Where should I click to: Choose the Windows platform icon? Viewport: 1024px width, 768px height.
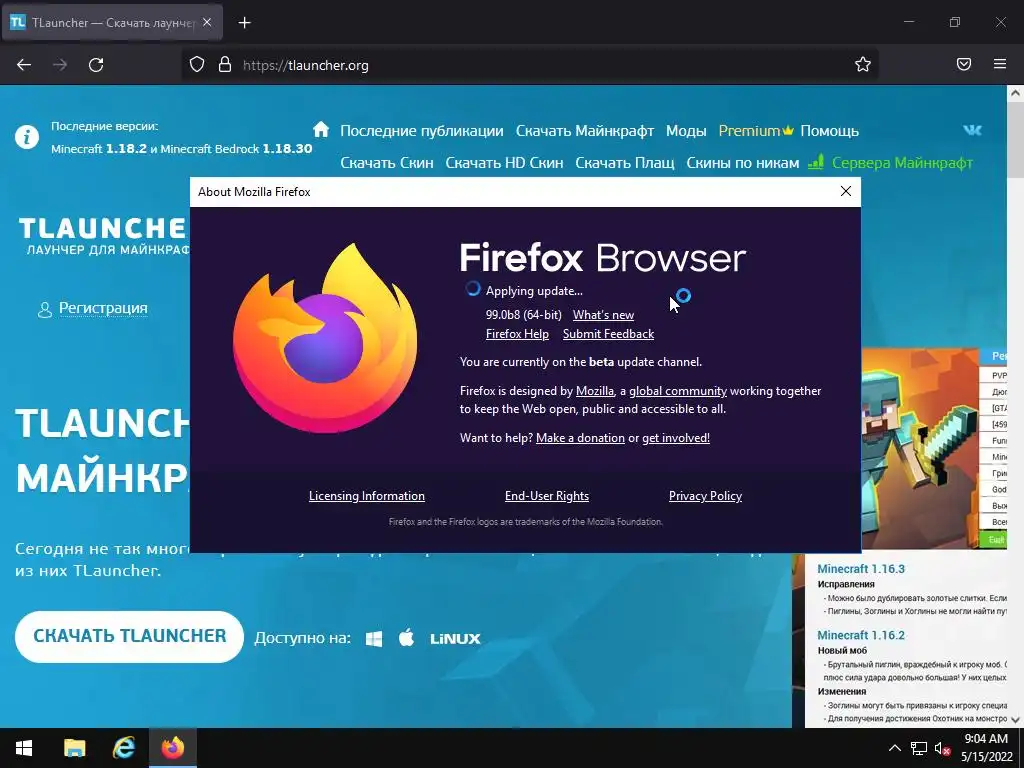click(x=374, y=639)
